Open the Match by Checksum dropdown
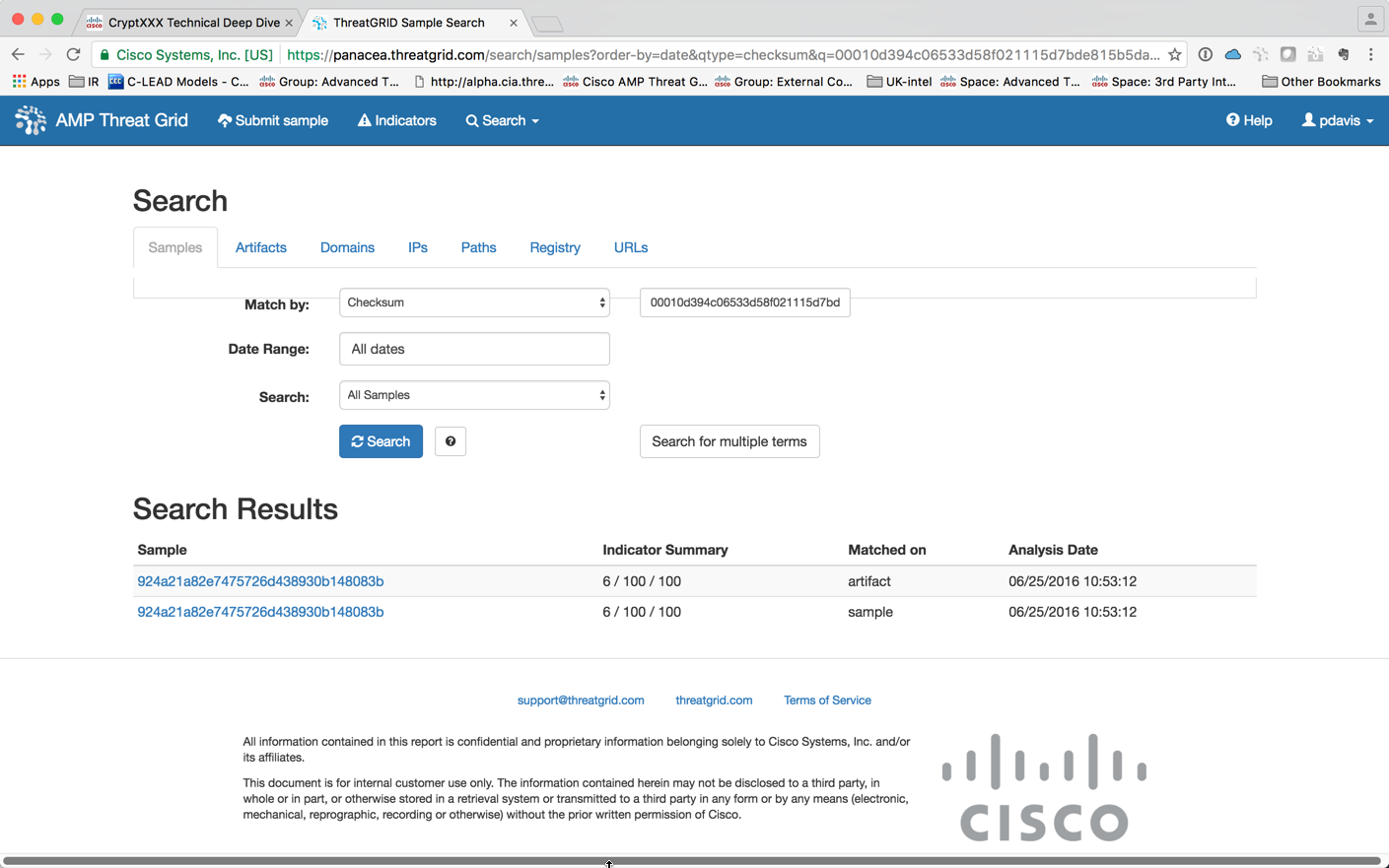 coord(474,302)
